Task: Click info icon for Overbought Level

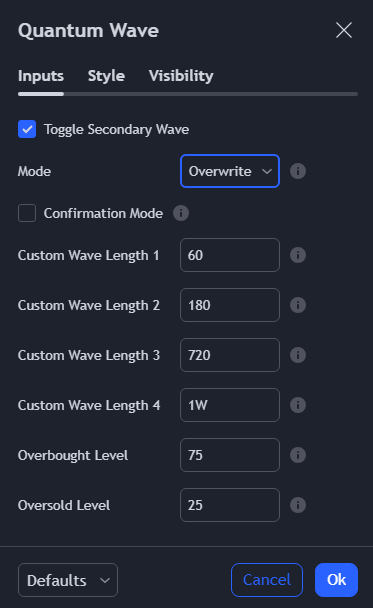Action: click(298, 455)
